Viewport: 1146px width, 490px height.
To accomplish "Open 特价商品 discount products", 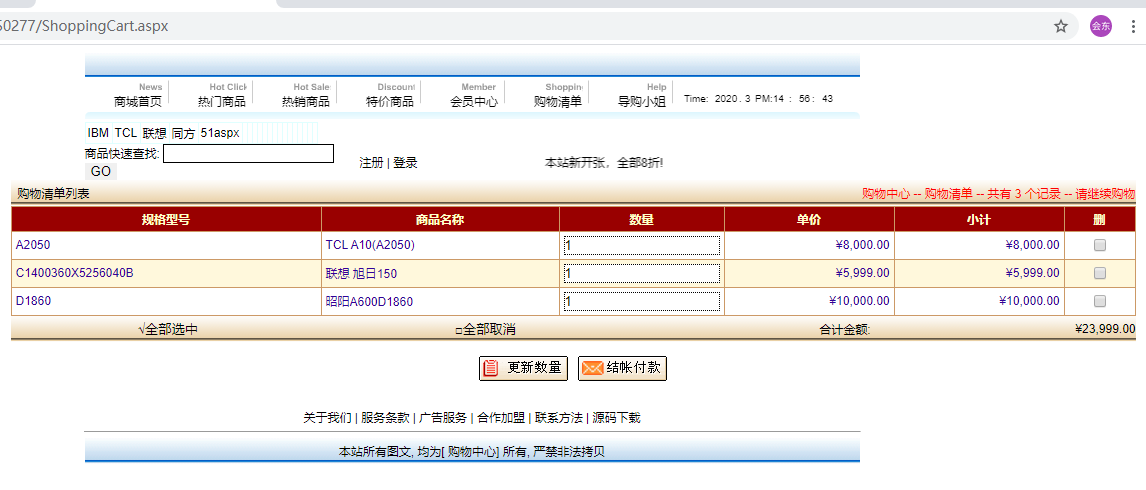I will tap(390, 102).
